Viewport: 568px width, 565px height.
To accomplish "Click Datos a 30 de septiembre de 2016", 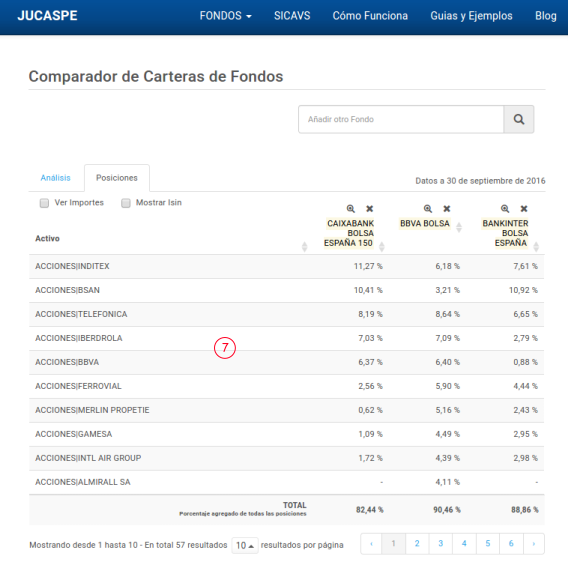I will pyautogui.click(x=480, y=181).
